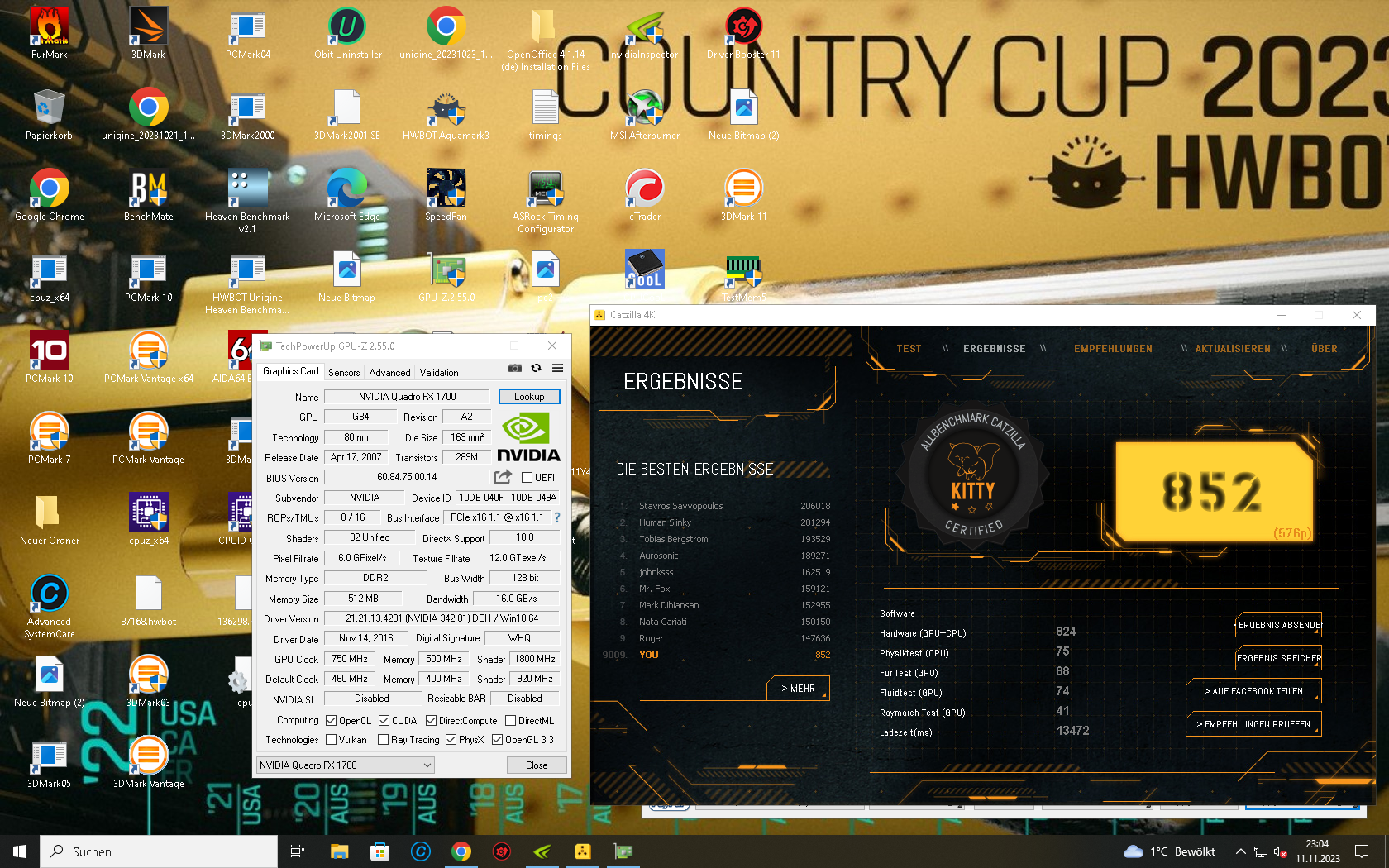Open Microsoft Store from the taskbar
The height and width of the screenshot is (868, 1389).
pos(379,851)
